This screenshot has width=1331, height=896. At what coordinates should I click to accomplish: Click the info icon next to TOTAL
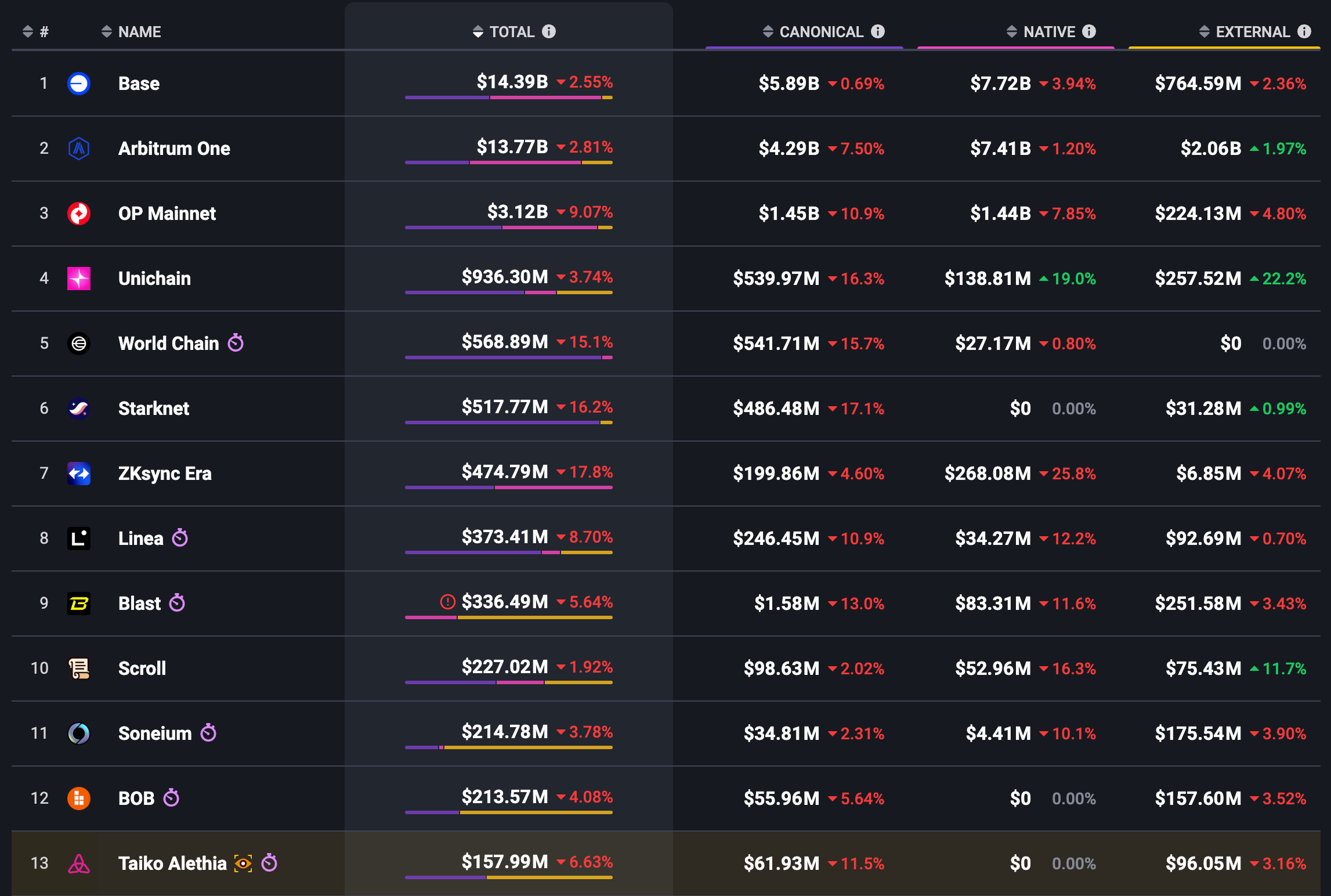tap(549, 31)
